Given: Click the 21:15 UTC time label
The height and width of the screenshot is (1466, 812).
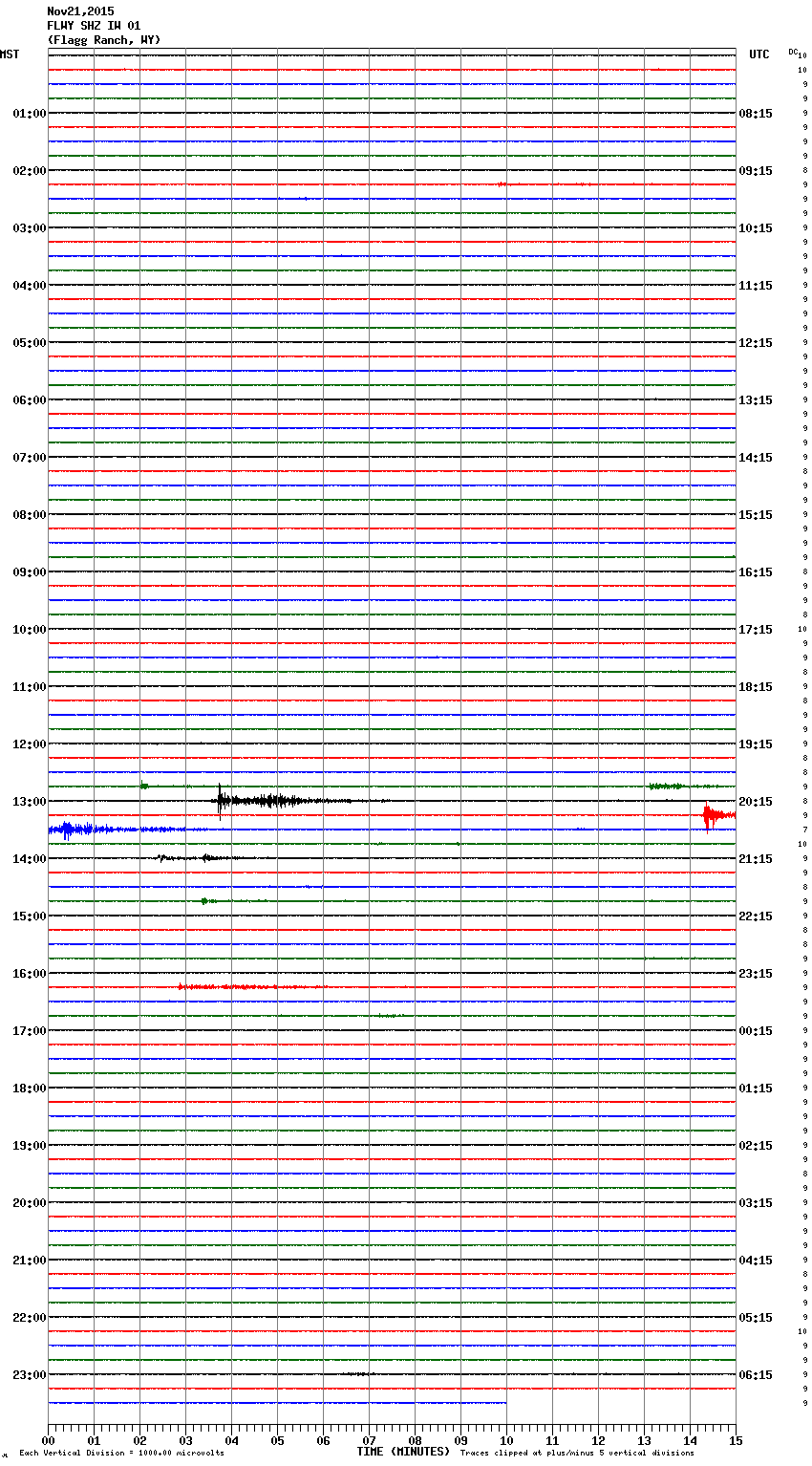Looking at the screenshot, I should 756,859.
